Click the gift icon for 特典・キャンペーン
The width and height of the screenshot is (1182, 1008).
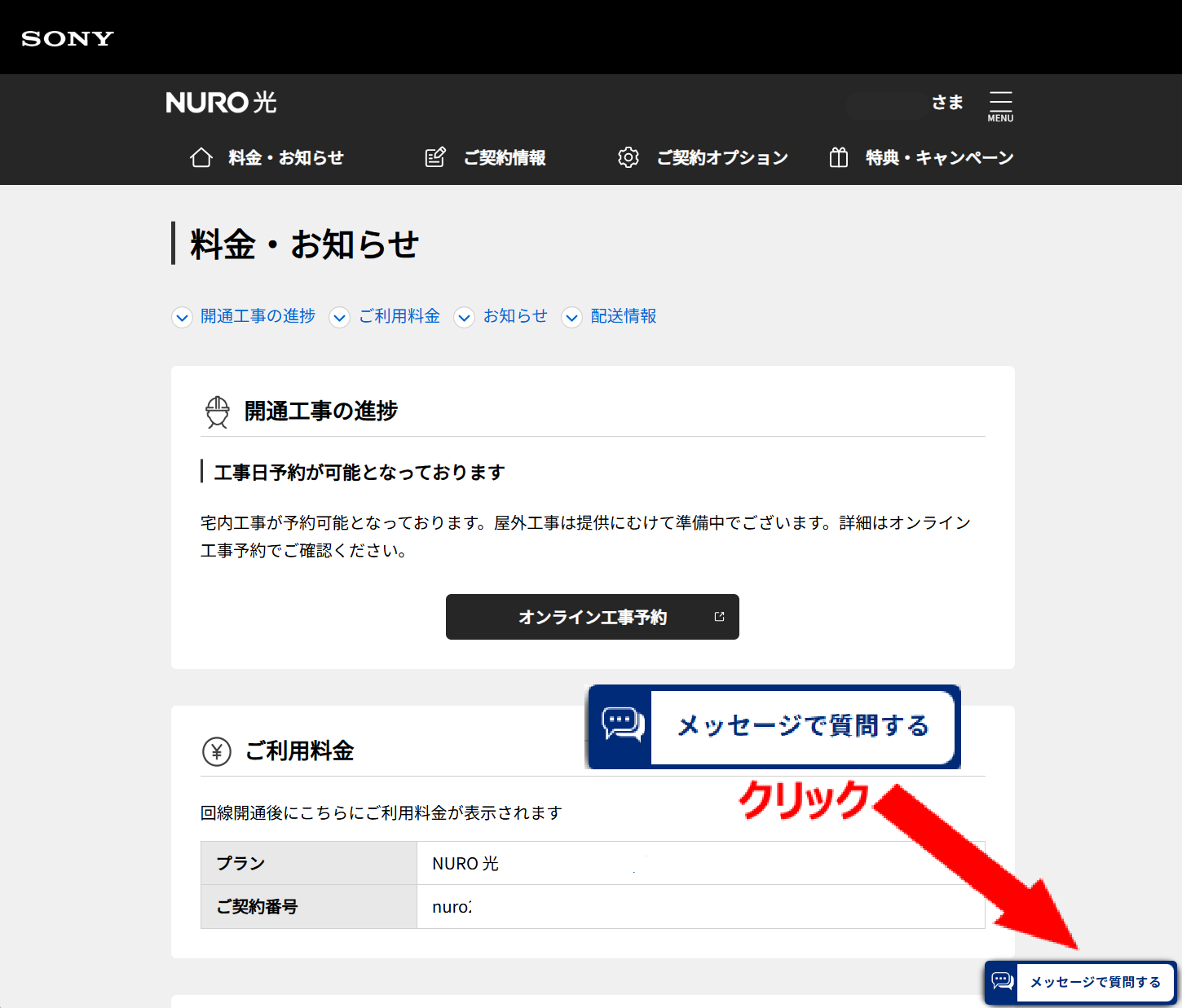(838, 157)
